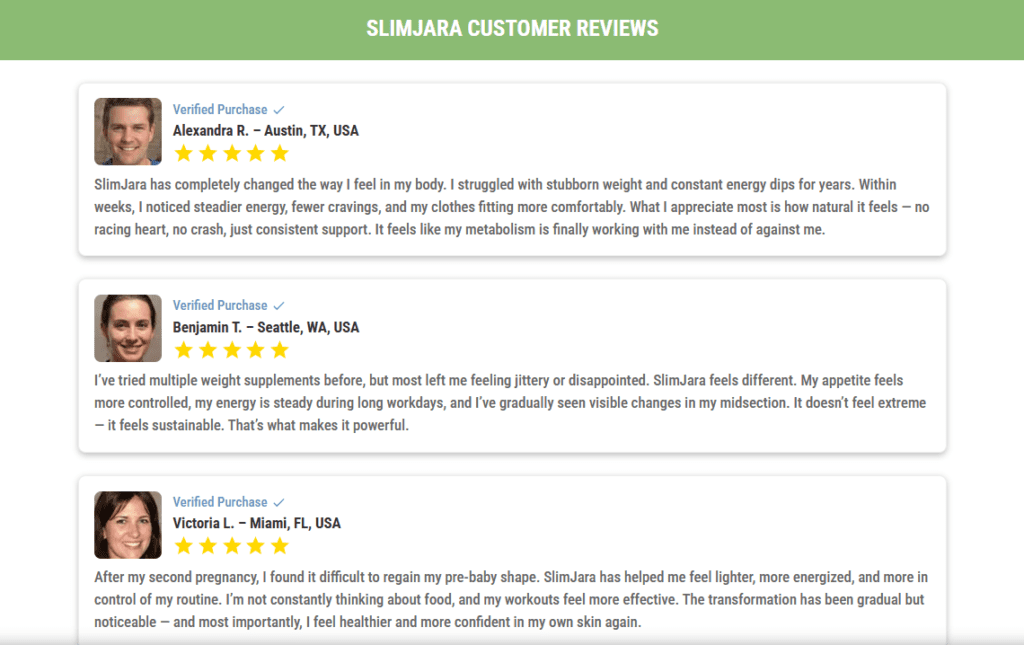The height and width of the screenshot is (645, 1024).
Task: Click the checkmark beside Benjamin's Verified Purchase
Action: tap(279, 306)
